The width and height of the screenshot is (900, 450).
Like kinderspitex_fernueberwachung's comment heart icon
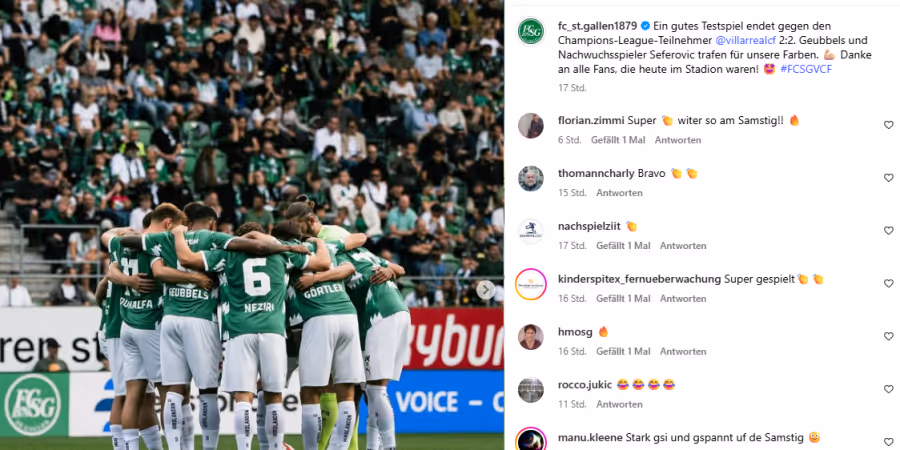[x=889, y=283]
